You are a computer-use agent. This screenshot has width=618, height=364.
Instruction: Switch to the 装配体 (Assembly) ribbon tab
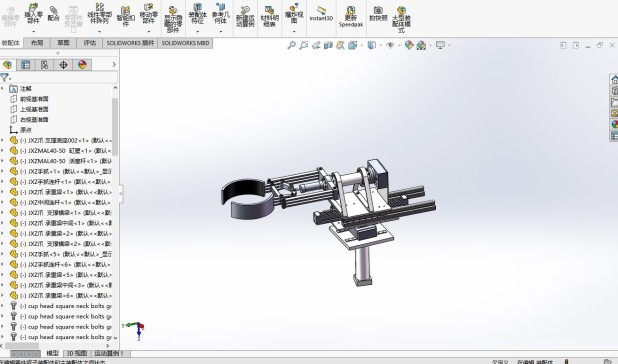[x=11, y=43]
